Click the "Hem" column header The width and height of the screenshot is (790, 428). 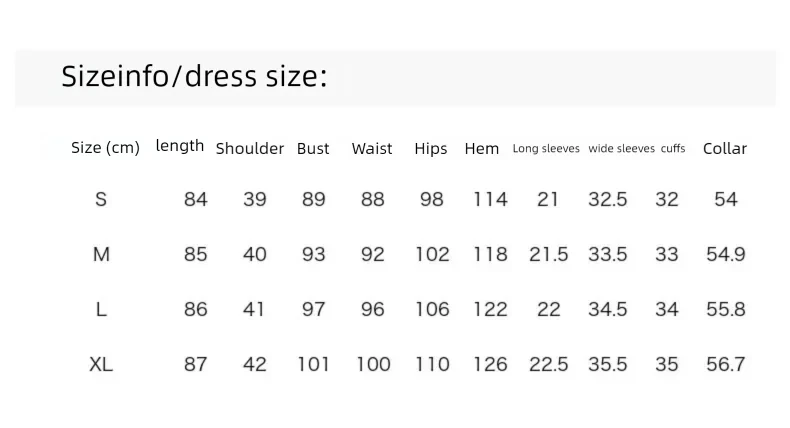point(482,148)
